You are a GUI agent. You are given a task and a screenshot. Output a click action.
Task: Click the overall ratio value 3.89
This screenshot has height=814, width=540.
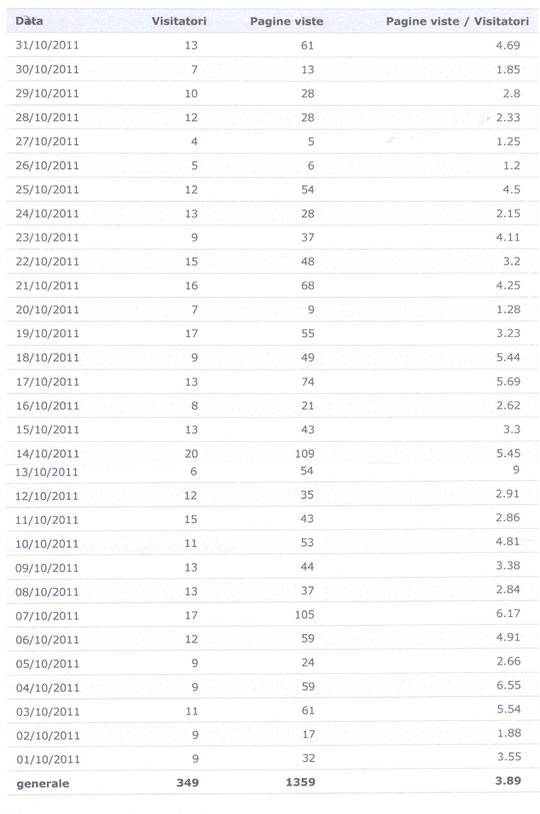(508, 781)
